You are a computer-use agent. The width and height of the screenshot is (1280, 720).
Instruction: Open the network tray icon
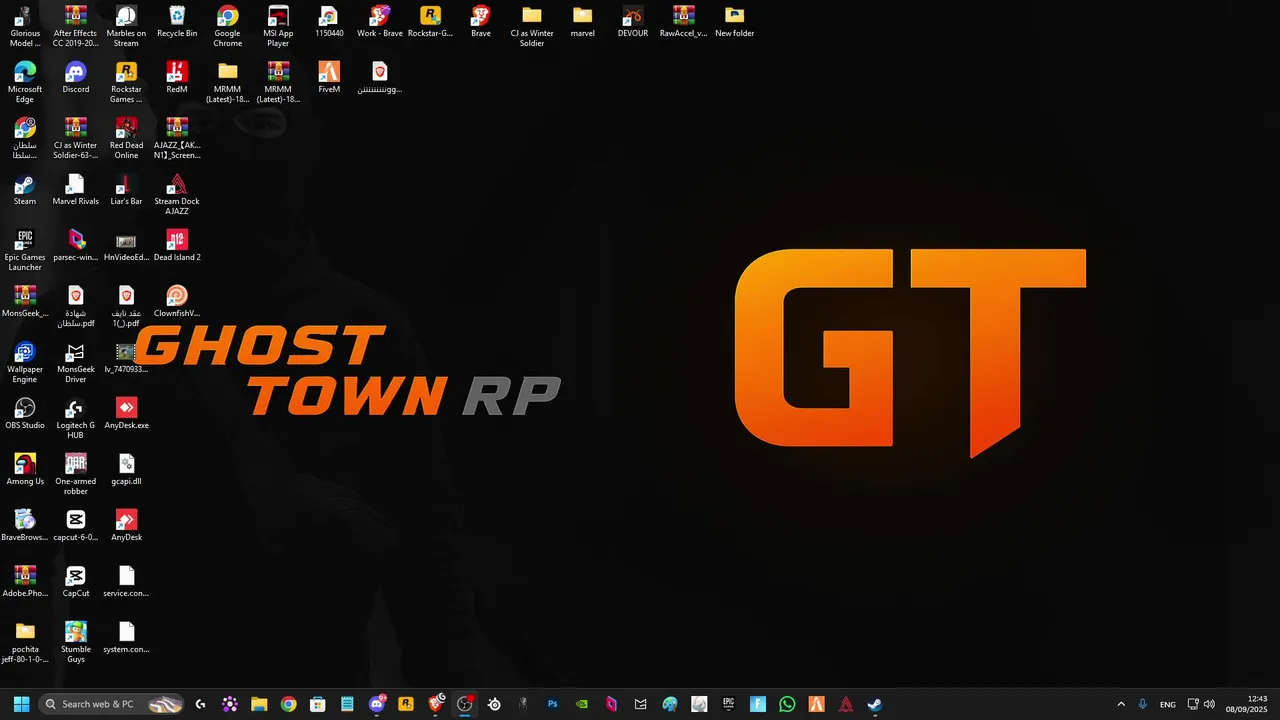pos(1193,704)
